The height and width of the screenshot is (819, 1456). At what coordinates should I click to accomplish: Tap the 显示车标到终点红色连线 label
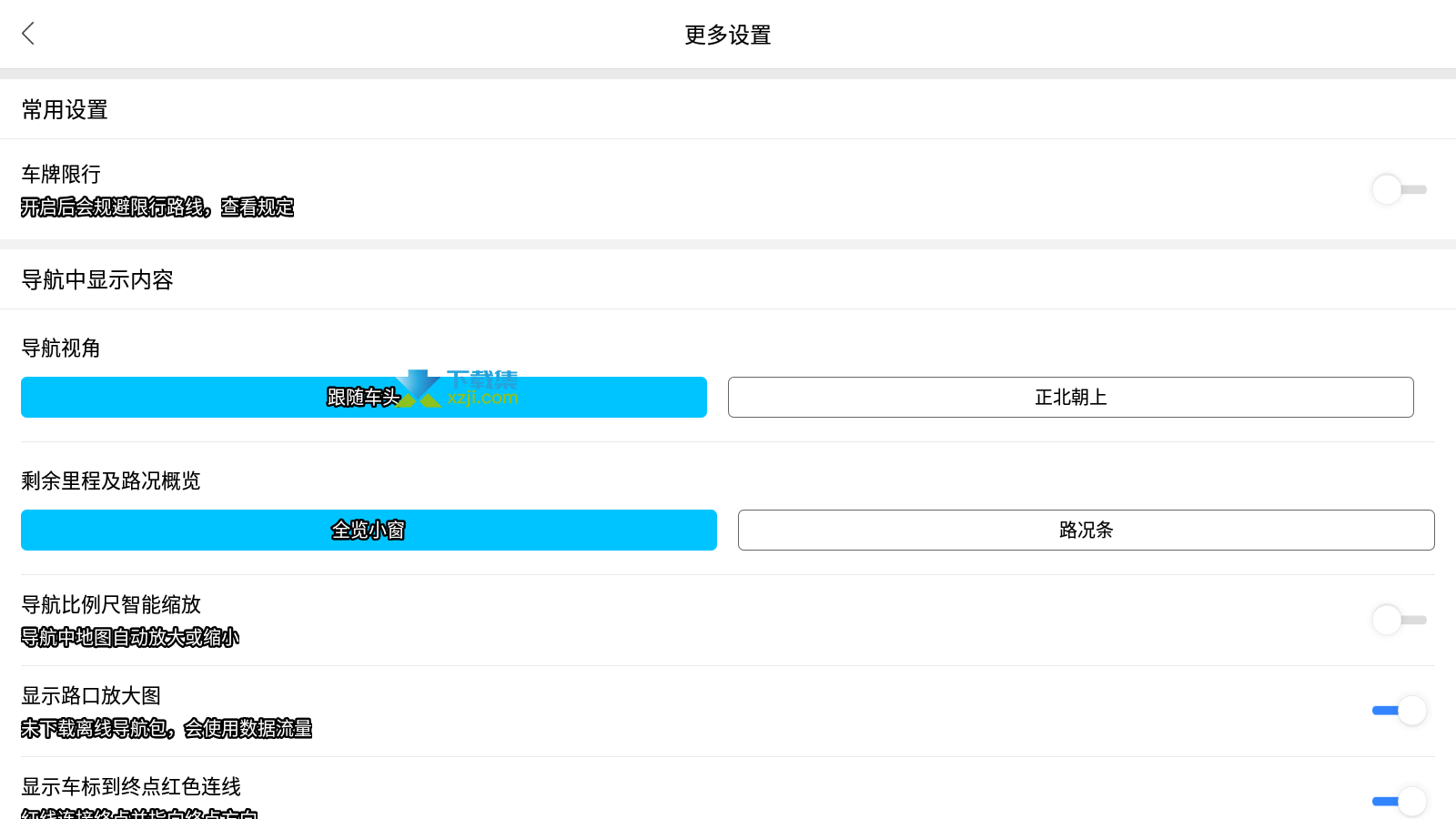[x=131, y=786]
